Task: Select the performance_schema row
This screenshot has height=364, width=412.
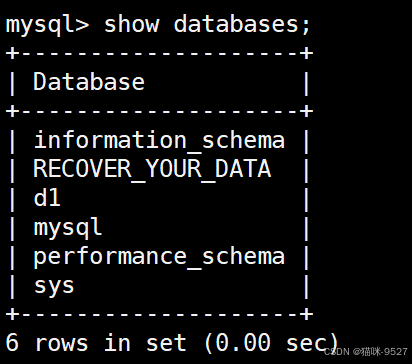Action: [159, 257]
